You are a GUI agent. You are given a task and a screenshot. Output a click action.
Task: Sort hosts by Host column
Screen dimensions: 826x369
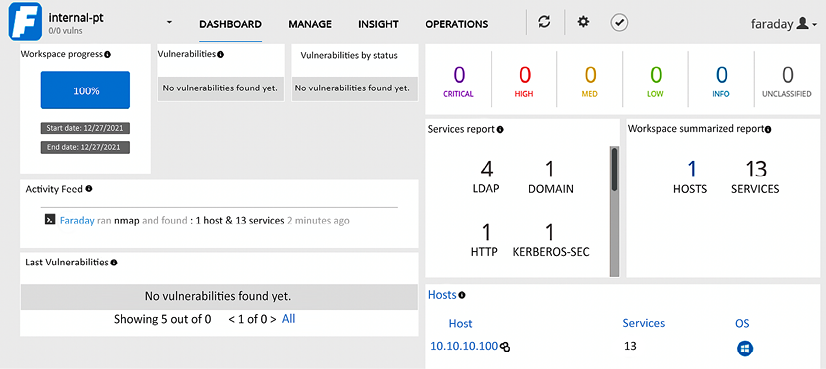pos(460,323)
